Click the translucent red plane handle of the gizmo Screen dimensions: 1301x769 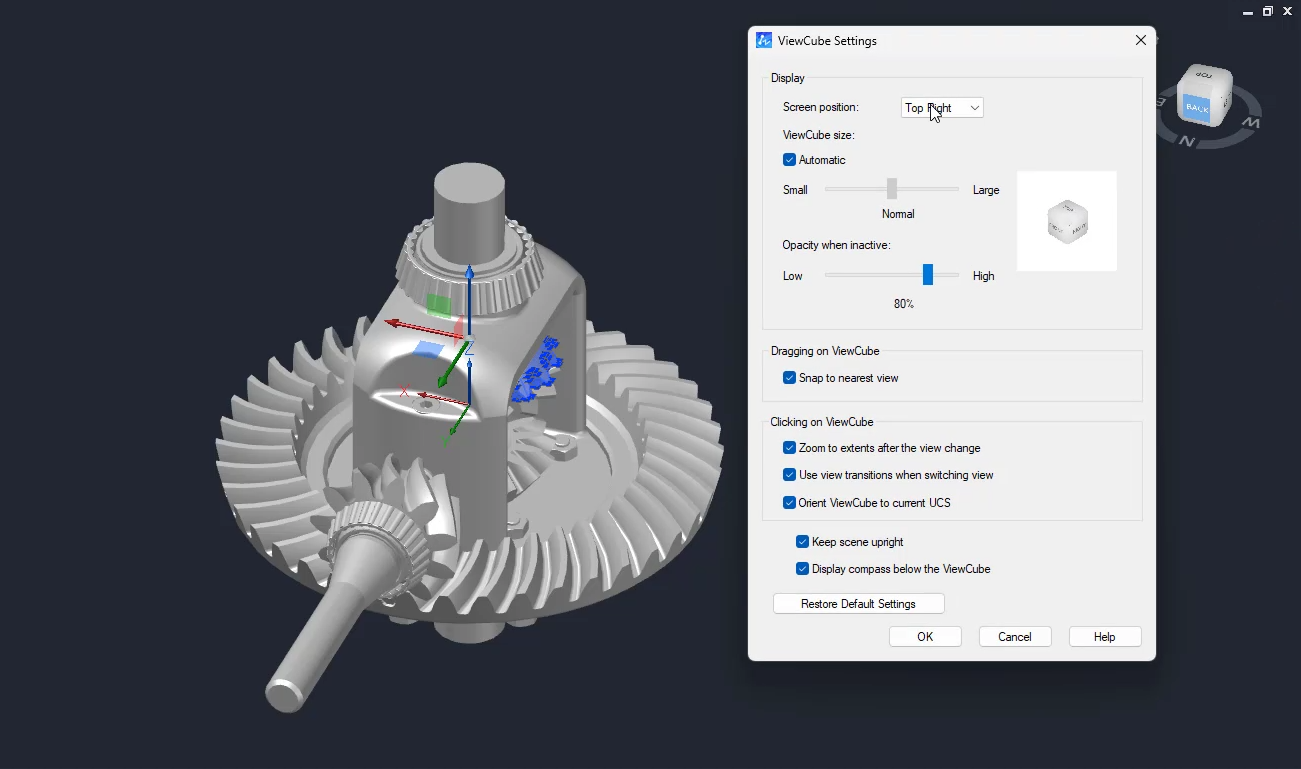point(459,330)
